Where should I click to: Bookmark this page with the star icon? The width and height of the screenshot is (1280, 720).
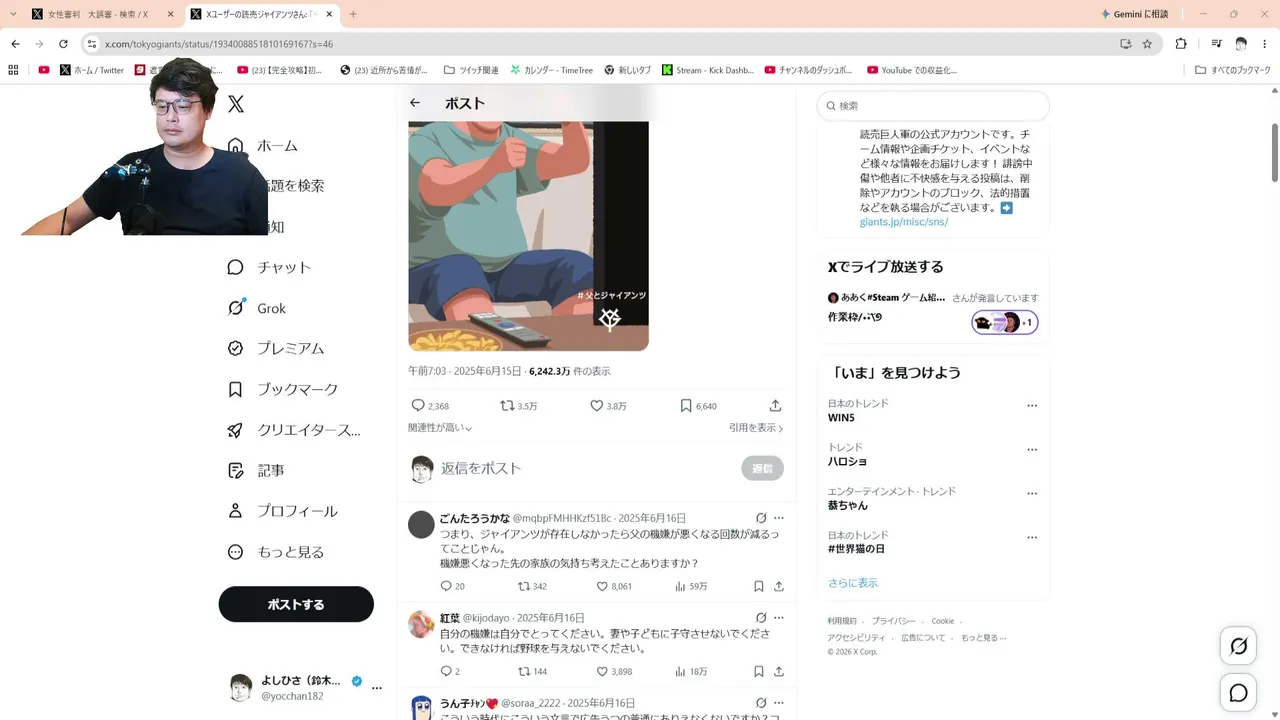click(1147, 44)
